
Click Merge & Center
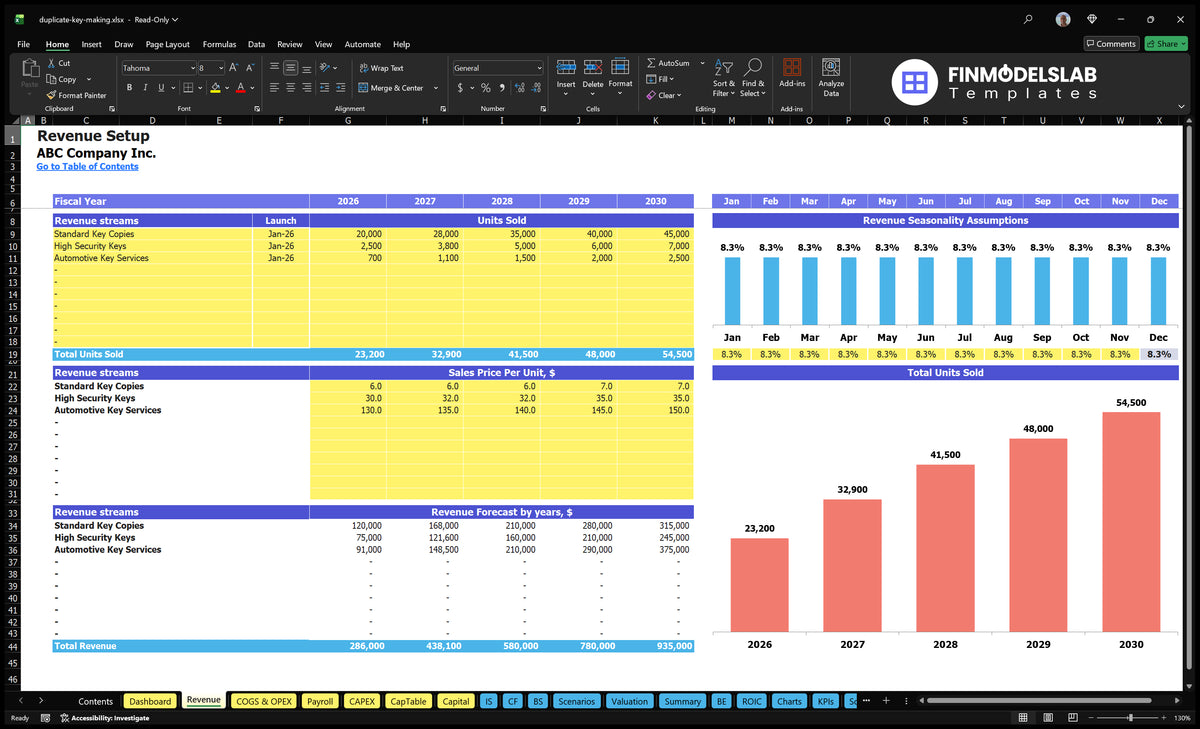pyautogui.click(x=389, y=88)
